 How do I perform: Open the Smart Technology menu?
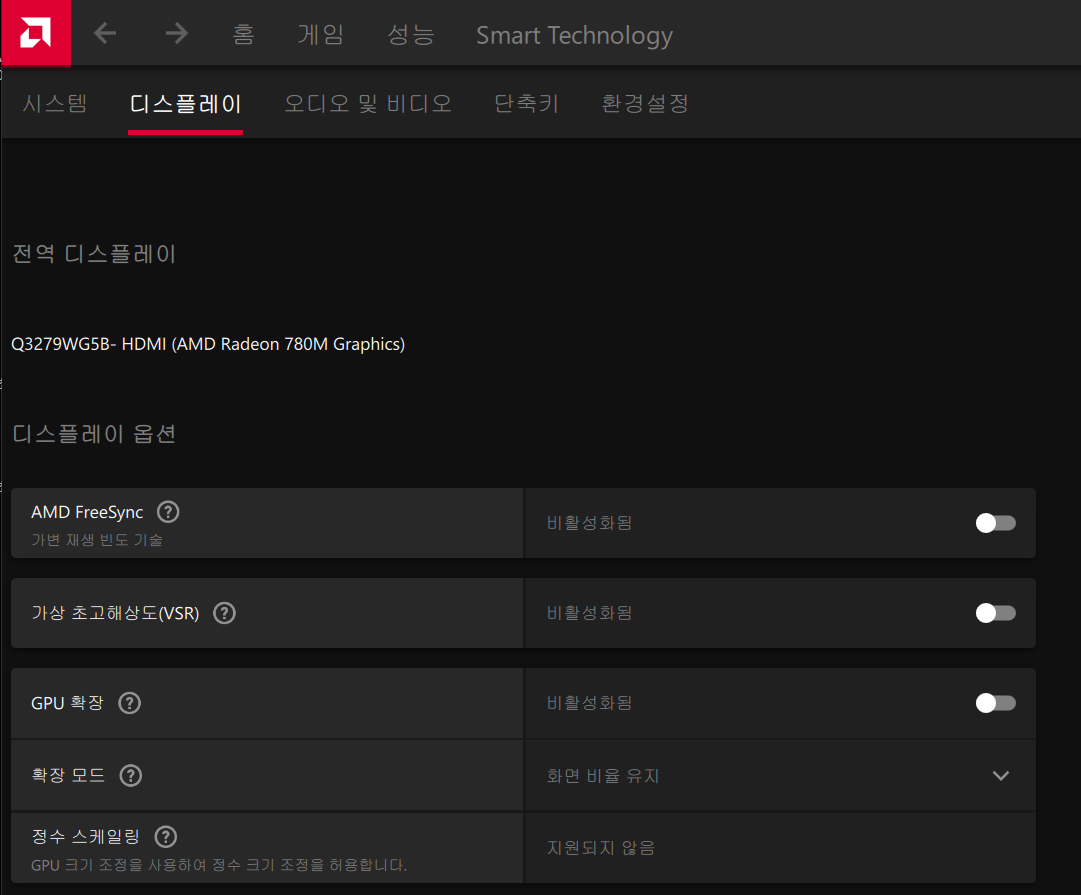pyautogui.click(x=574, y=34)
